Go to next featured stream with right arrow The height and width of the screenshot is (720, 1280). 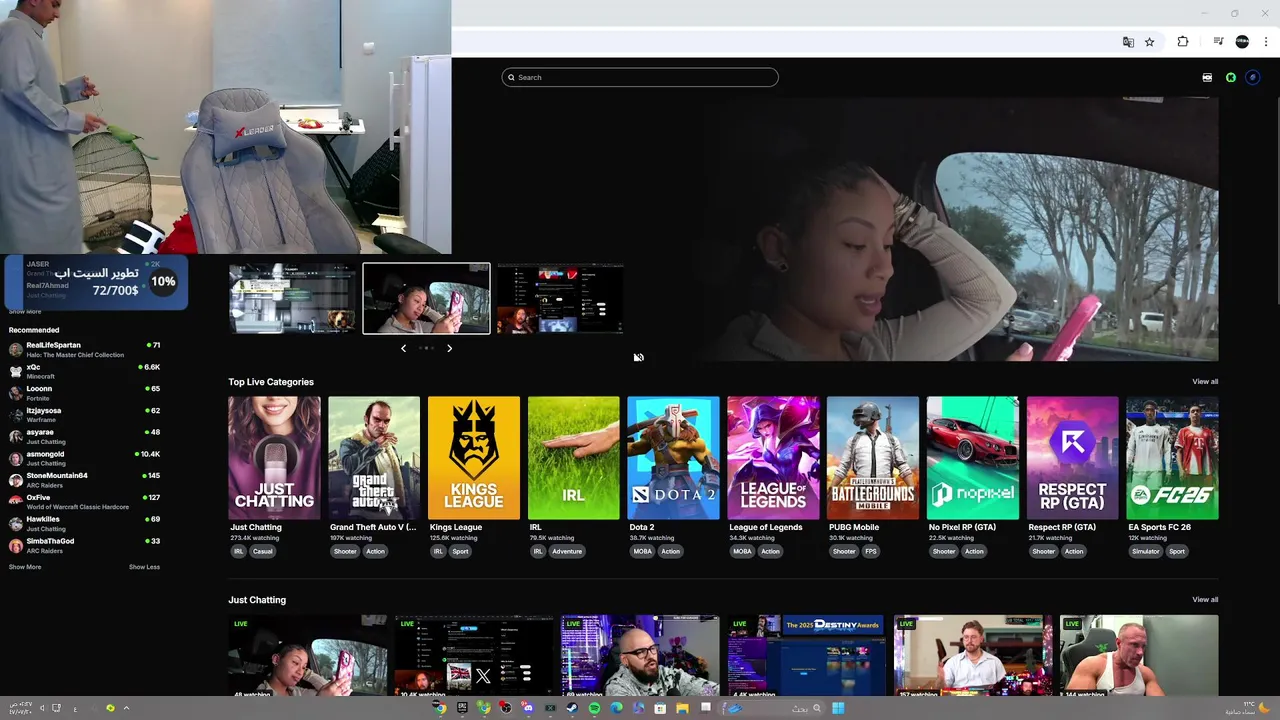coord(449,348)
